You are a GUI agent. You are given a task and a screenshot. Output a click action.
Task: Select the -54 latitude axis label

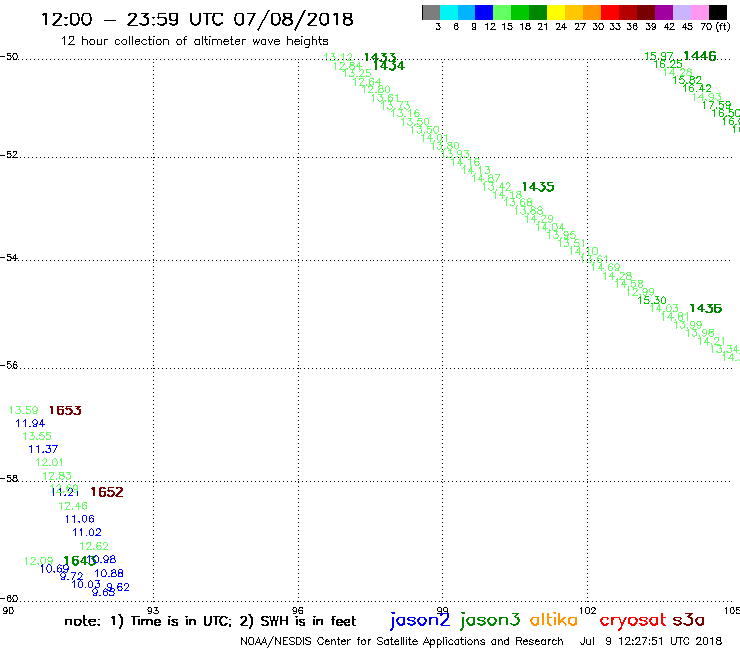(x=9, y=258)
